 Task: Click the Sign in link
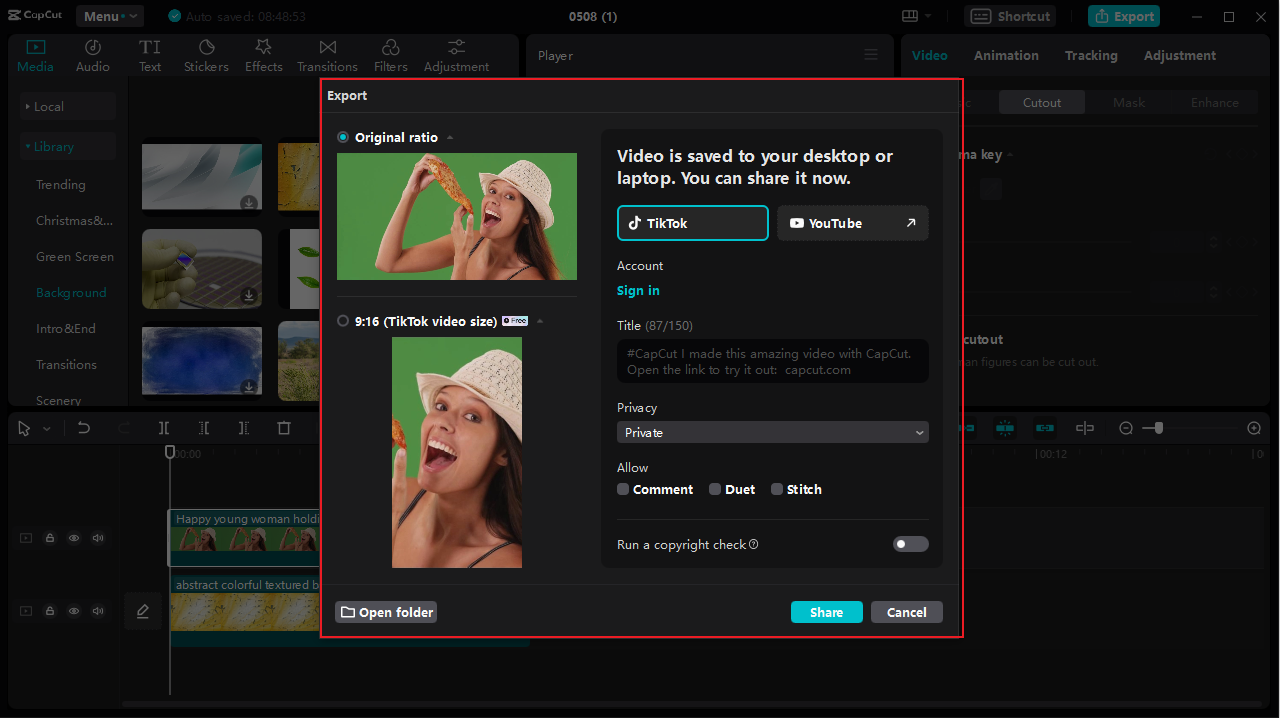638,290
